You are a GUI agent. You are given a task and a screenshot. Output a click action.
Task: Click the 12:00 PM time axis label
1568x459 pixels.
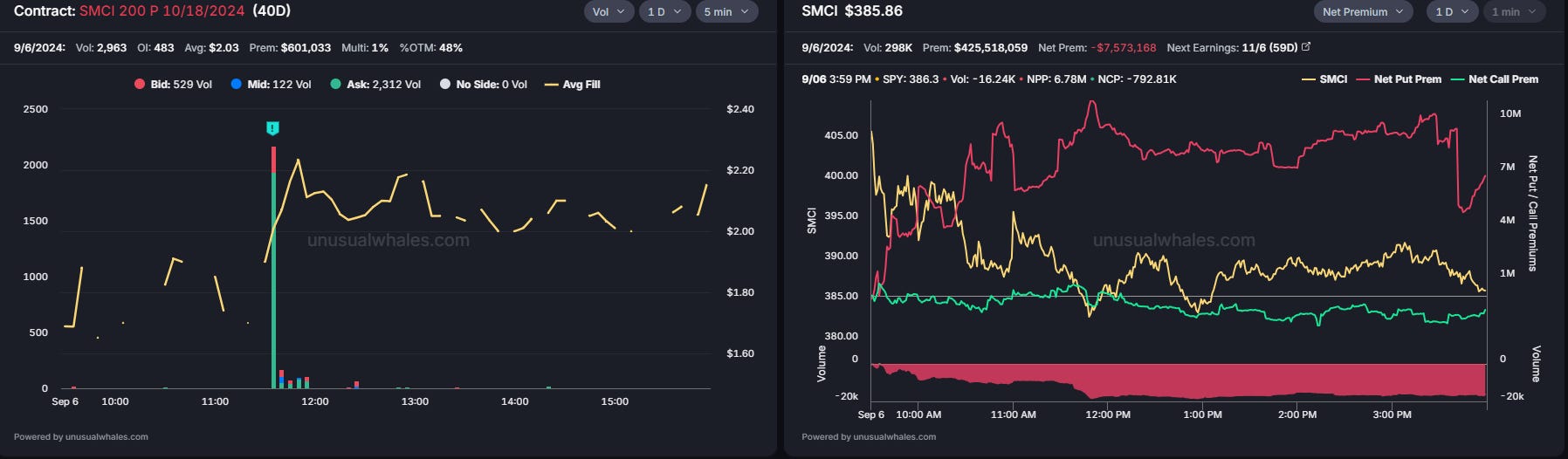click(x=1108, y=414)
